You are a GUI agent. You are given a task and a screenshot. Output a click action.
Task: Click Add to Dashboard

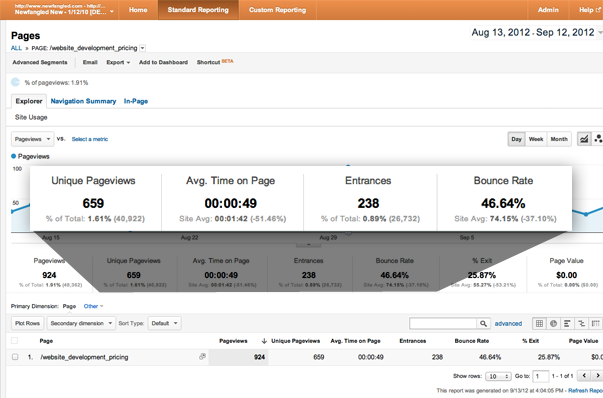pos(163,62)
